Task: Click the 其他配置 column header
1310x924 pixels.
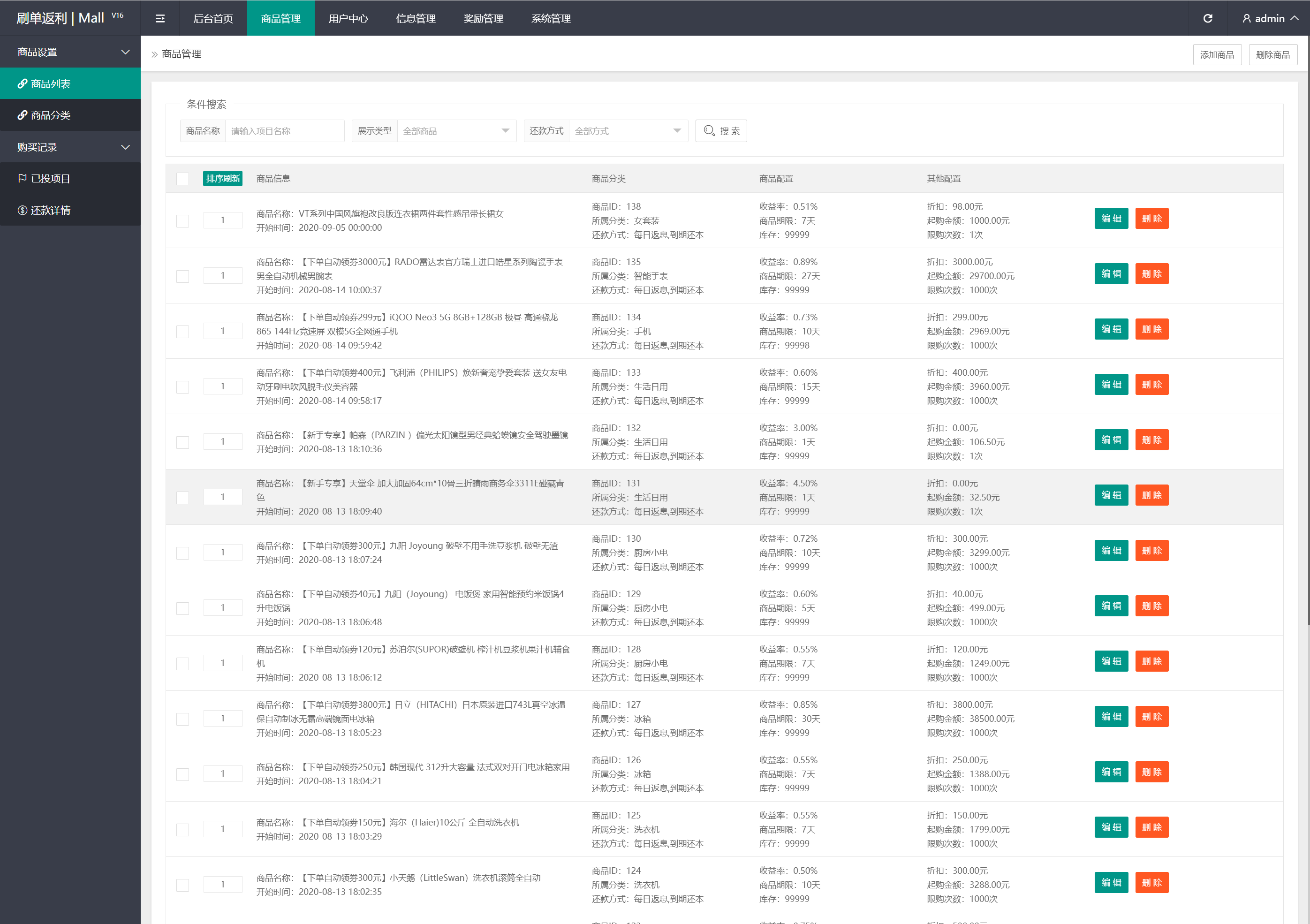Action: [x=944, y=179]
